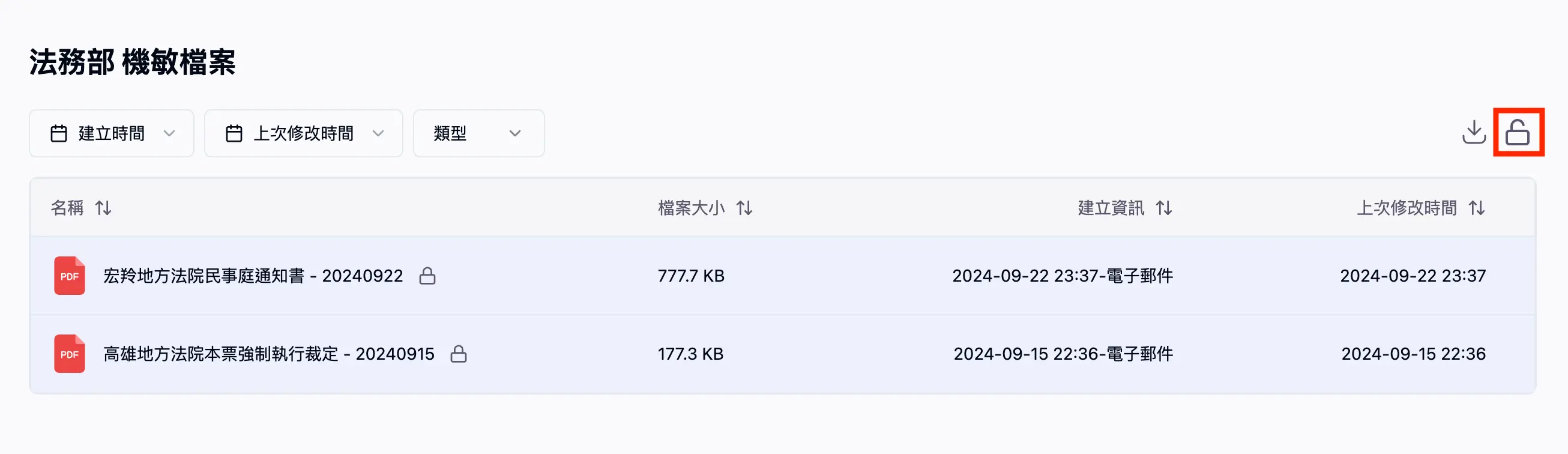Image resolution: width=1568 pixels, height=454 pixels.
Task: Click the PDF icon of the 宏羚地方法院 file
Action: [x=70, y=276]
